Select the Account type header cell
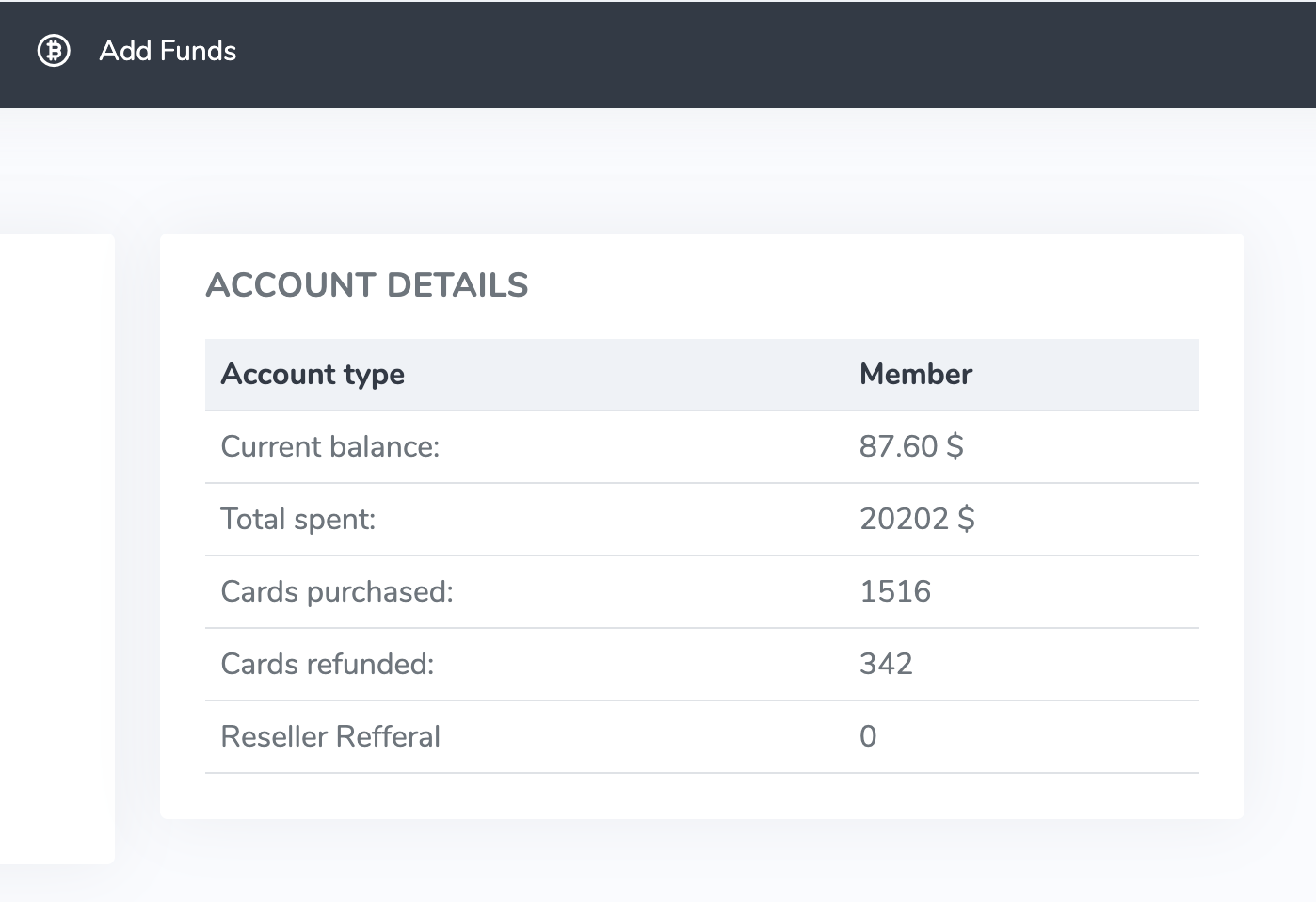The image size is (1316, 902). [313, 375]
